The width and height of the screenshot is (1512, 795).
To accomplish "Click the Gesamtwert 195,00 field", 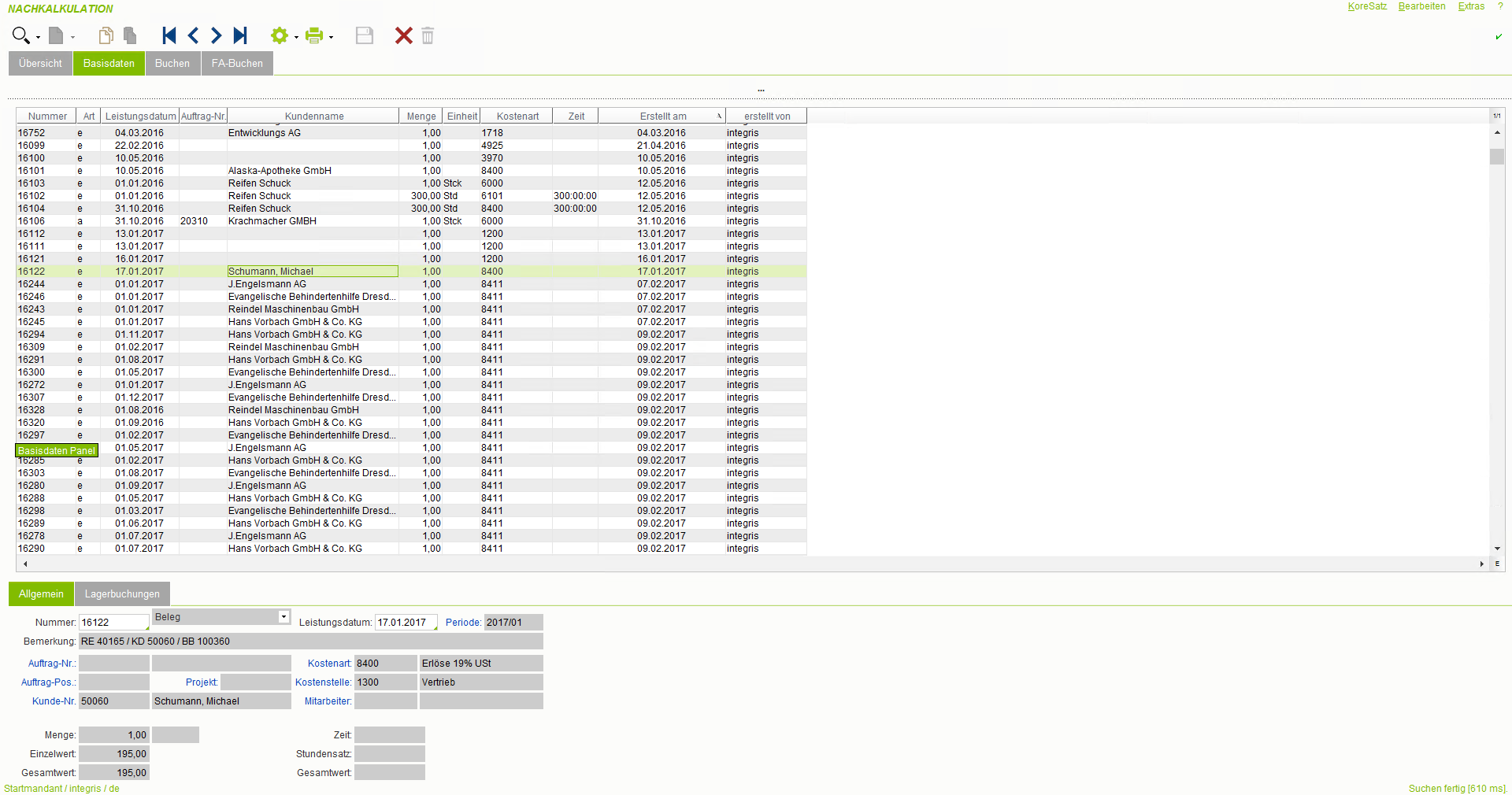I will pos(114,773).
